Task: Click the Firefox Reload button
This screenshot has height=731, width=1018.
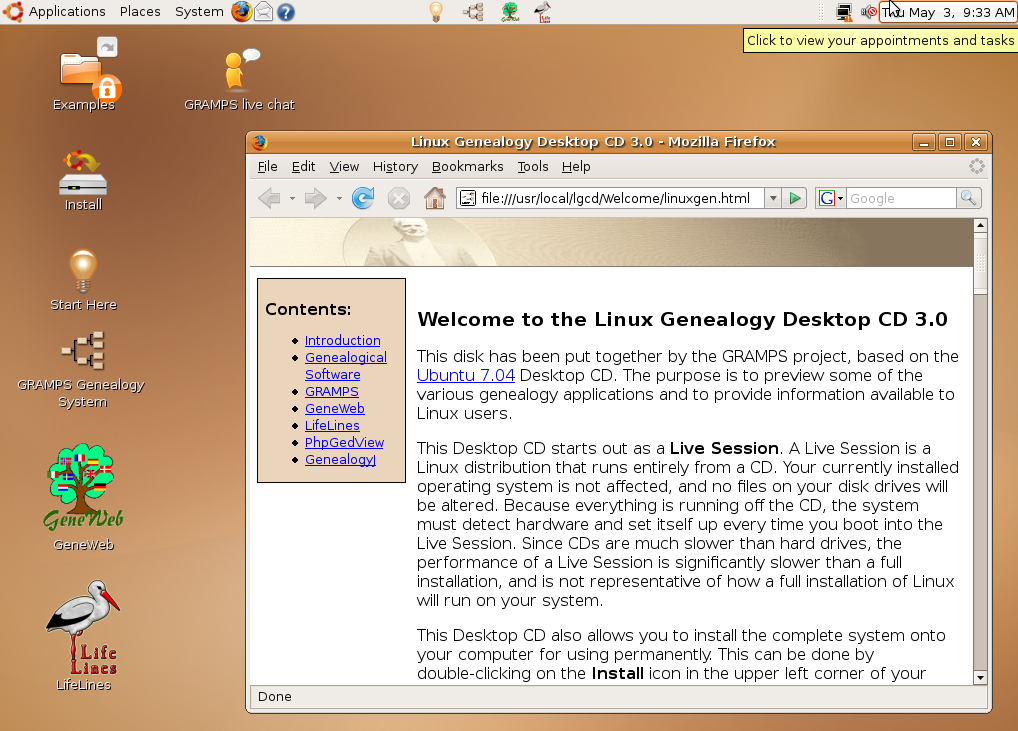Action: coord(363,198)
